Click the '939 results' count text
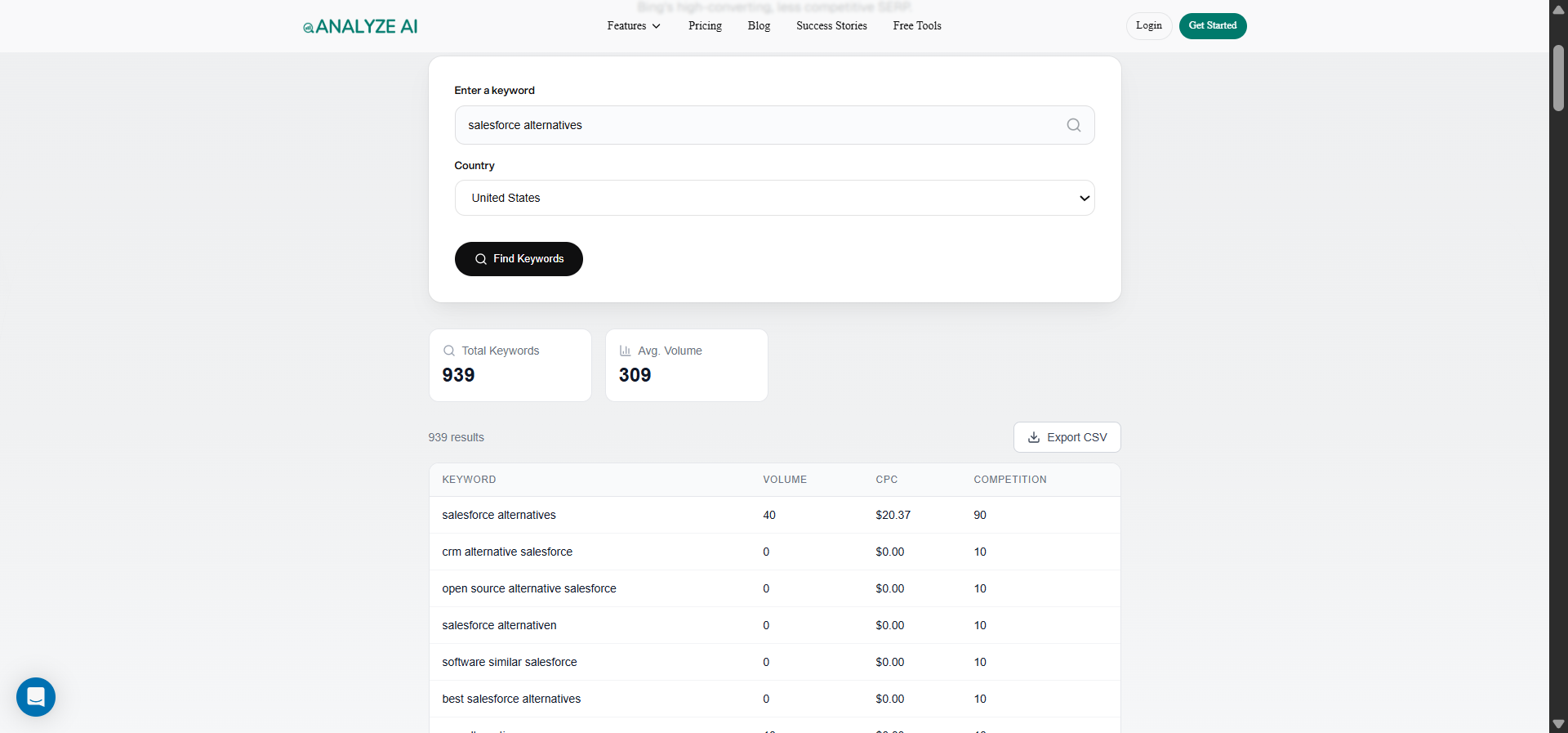1568x733 pixels. [x=456, y=437]
